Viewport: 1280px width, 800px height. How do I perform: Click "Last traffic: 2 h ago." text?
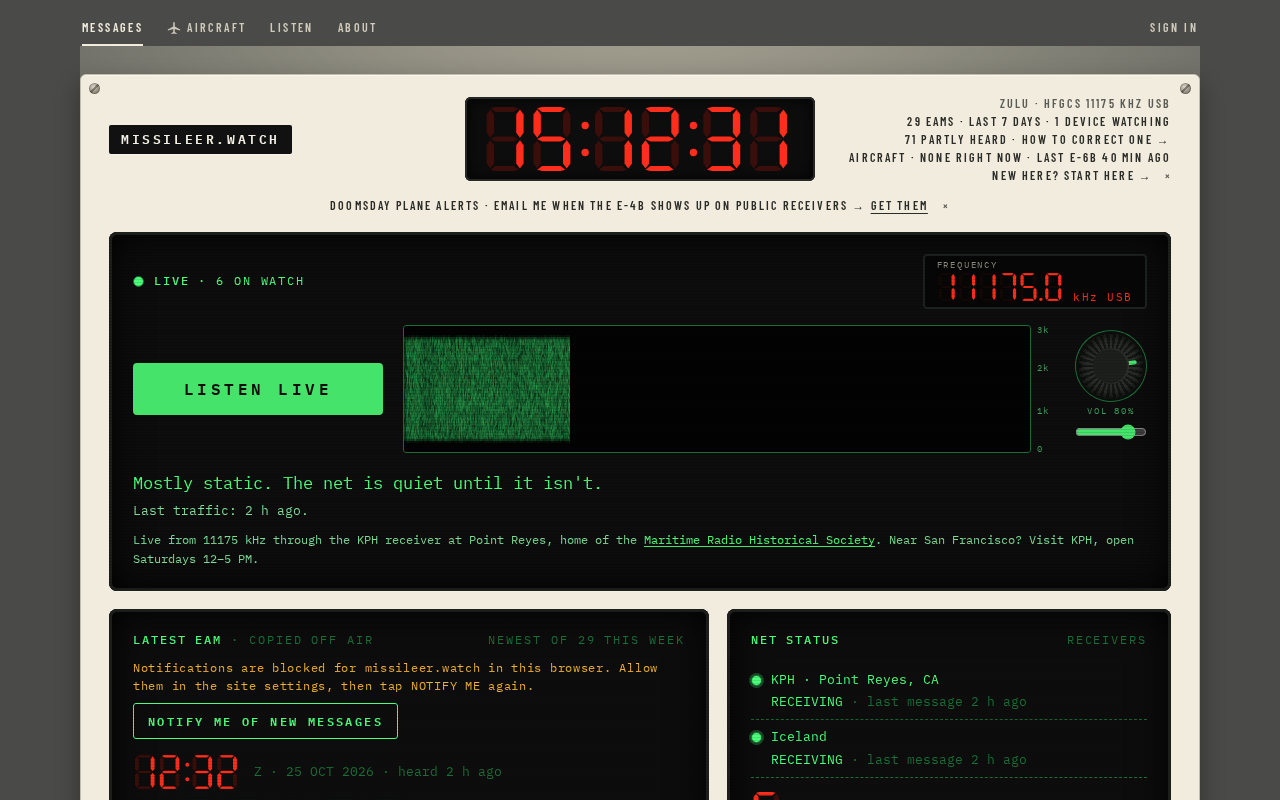[221, 510]
